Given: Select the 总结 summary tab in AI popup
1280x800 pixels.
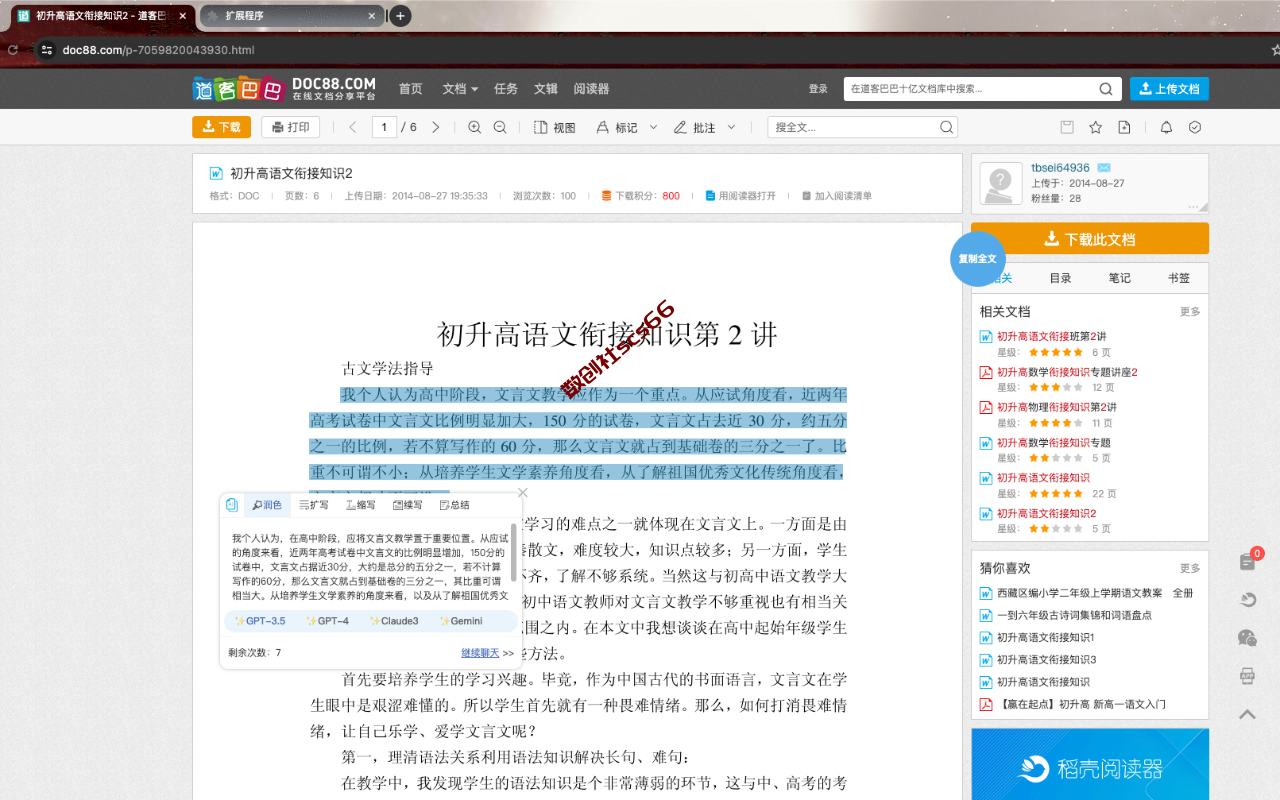Looking at the screenshot, I should 455,505.
